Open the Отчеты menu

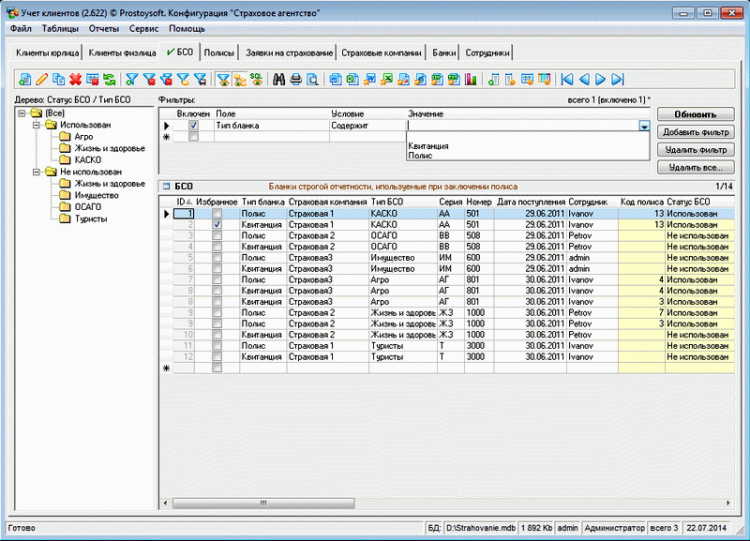104,29
